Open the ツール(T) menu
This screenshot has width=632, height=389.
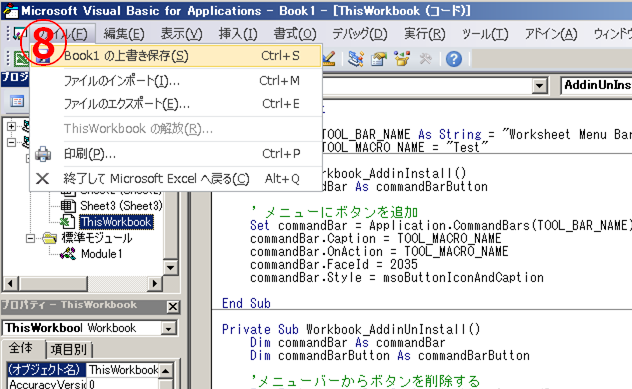tap(485, 34)
